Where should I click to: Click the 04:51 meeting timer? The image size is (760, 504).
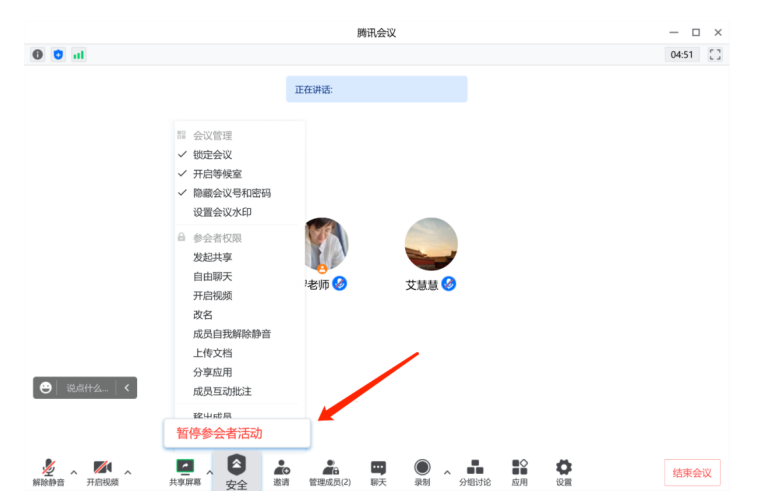click(x=681, y=54)
